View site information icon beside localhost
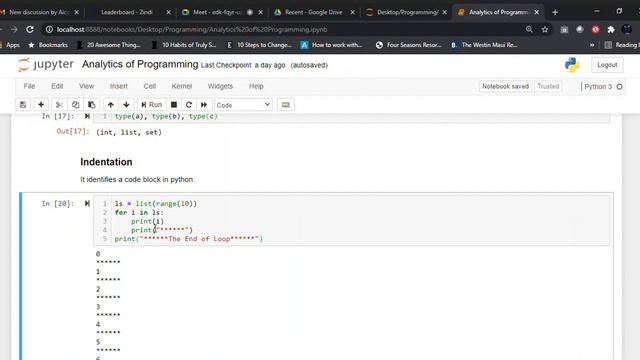Image resolution: width=640 pixels, height=360 pixels. pos(49,29)
